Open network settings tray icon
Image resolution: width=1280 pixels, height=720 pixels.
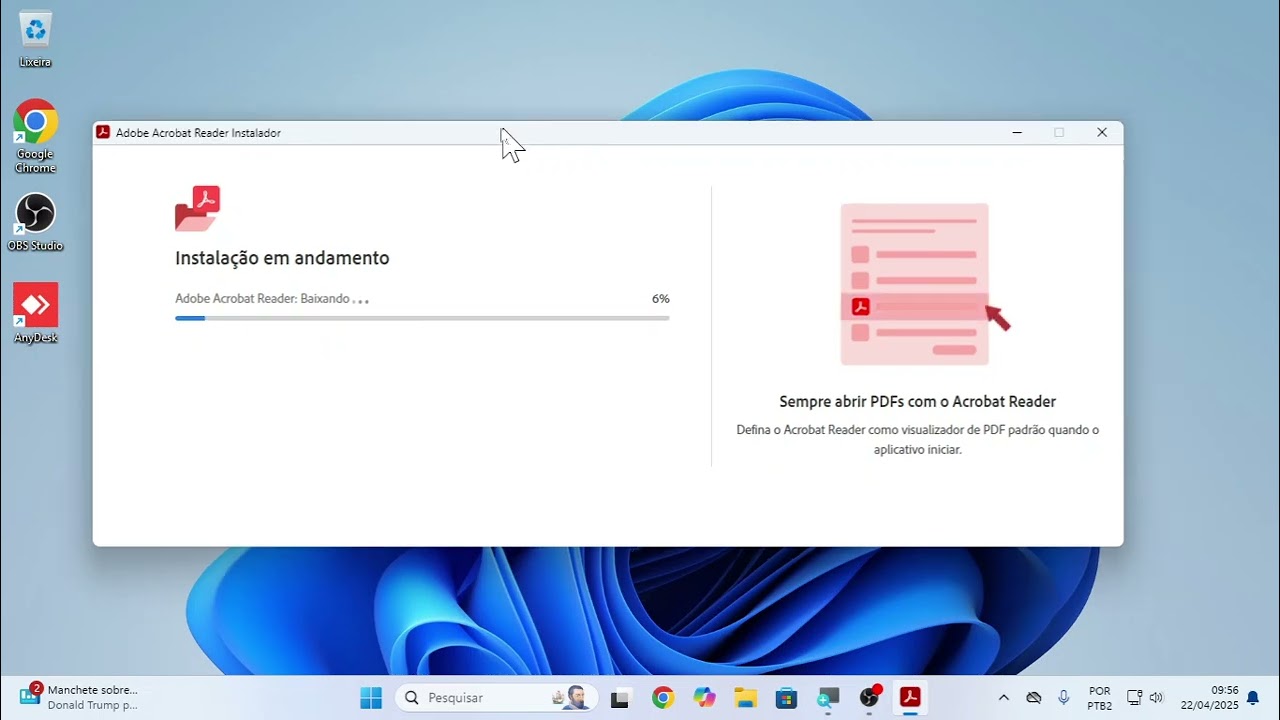[x=1134, y=698]
